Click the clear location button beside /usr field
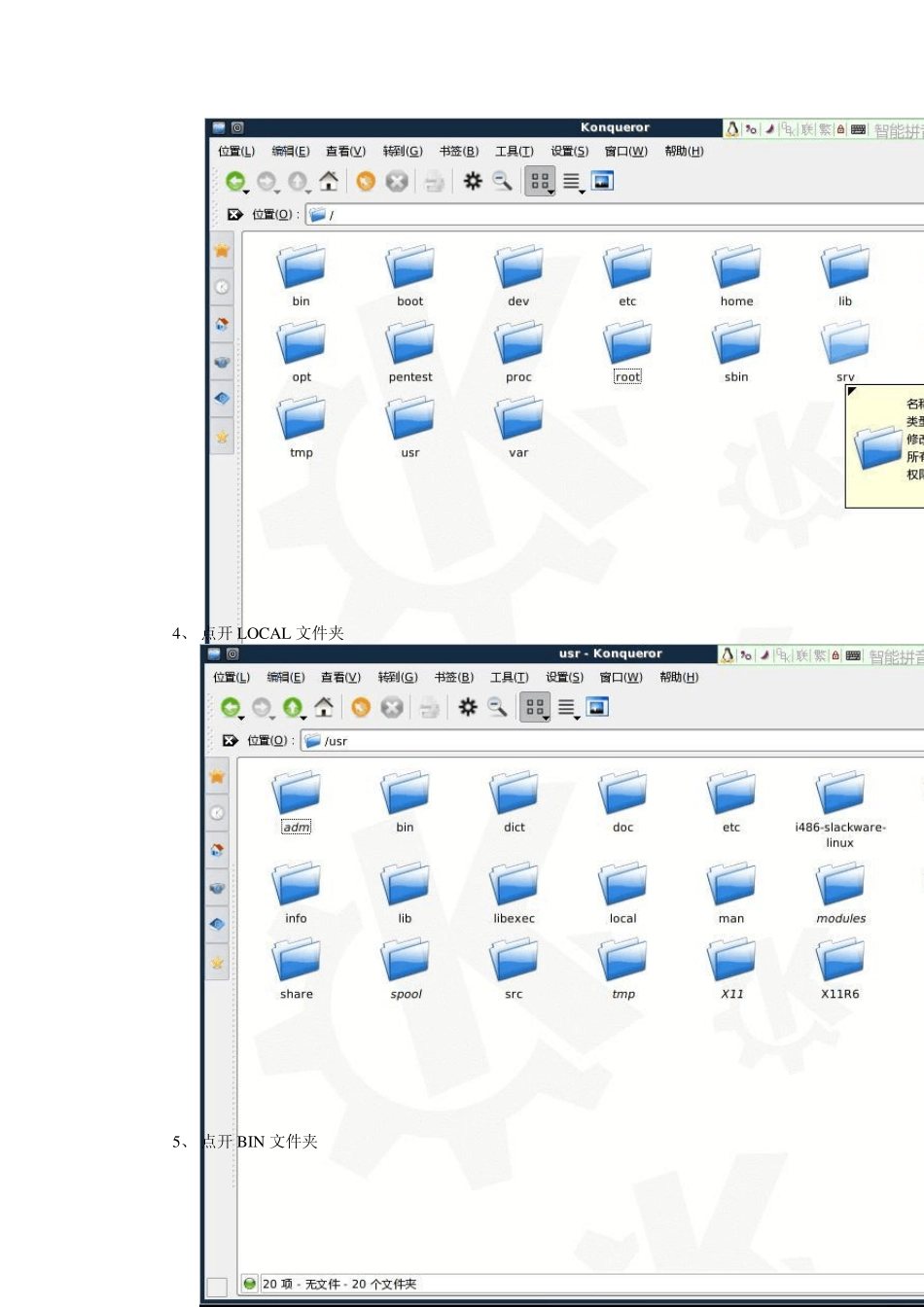Viewport: 924px width, 1307px height. [x=231, y=740]
